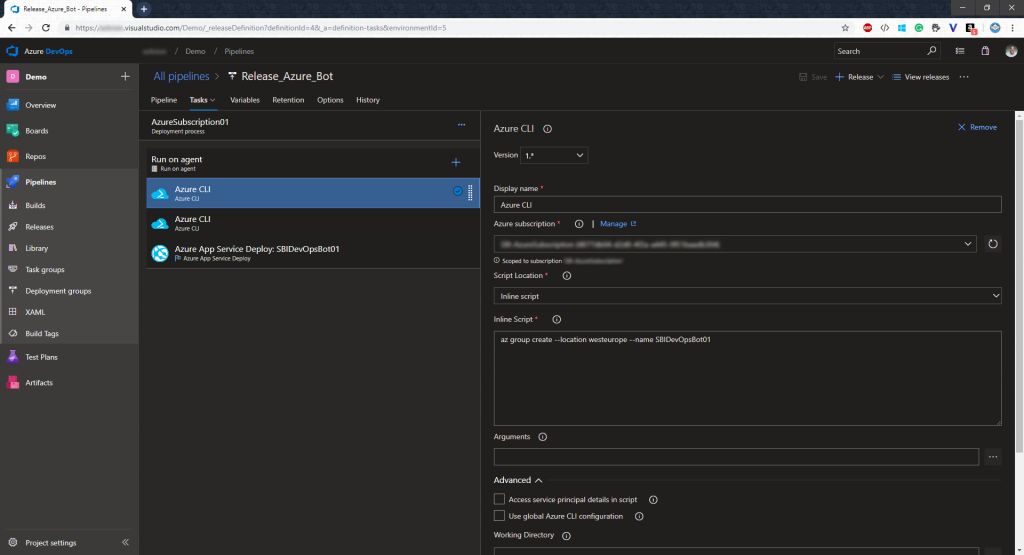This screenshot has width=1024, height=555.
Task: Add new item with Demo plus icon
Action: click(x=125, y=76)
